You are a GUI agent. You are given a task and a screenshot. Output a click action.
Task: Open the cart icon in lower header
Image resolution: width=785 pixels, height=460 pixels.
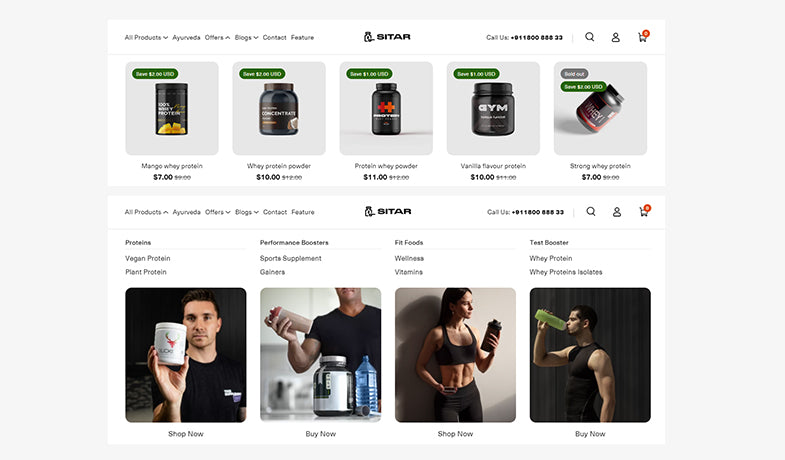(x=644, y=211)
